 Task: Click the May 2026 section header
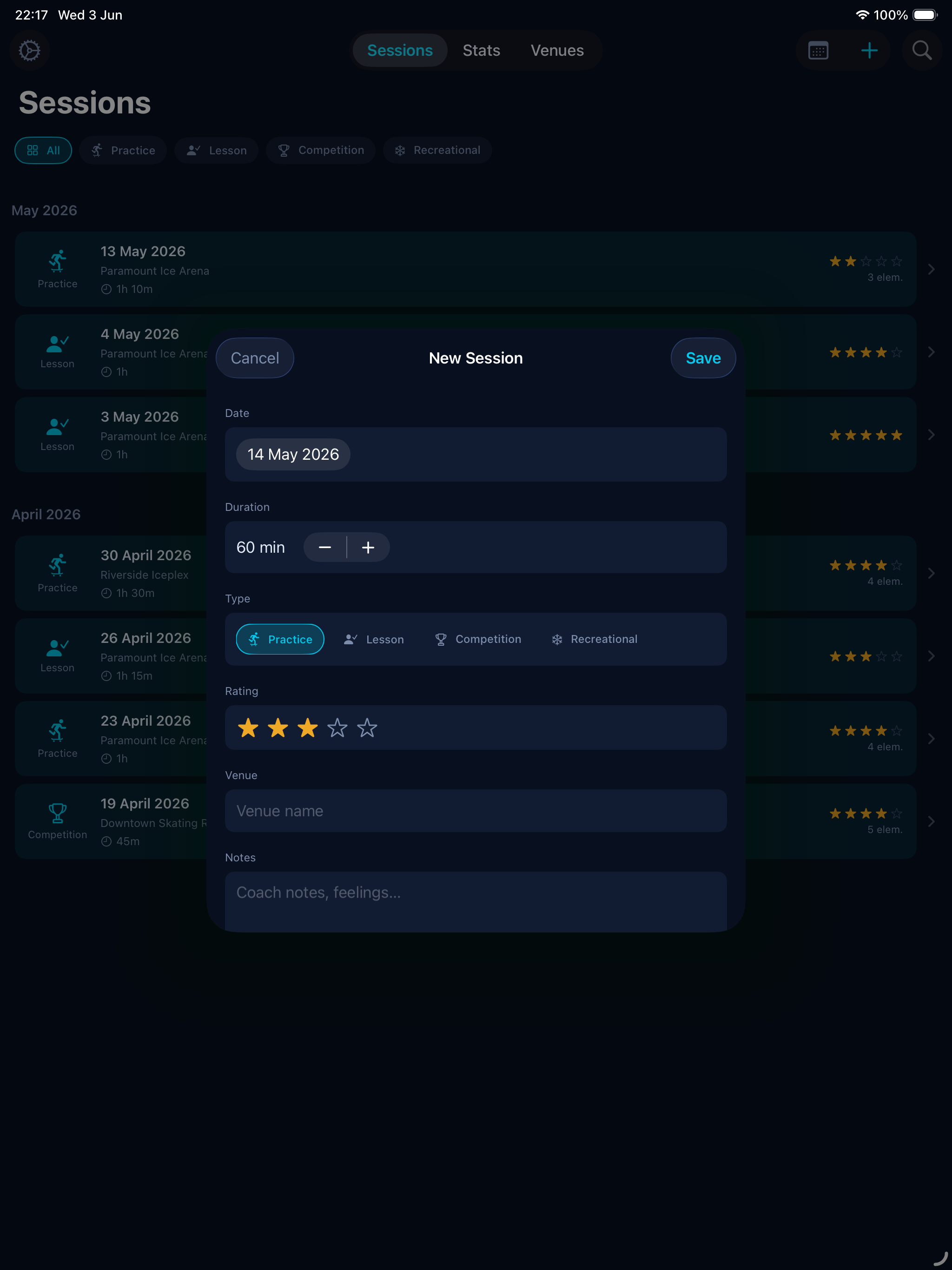coord(44,210)
